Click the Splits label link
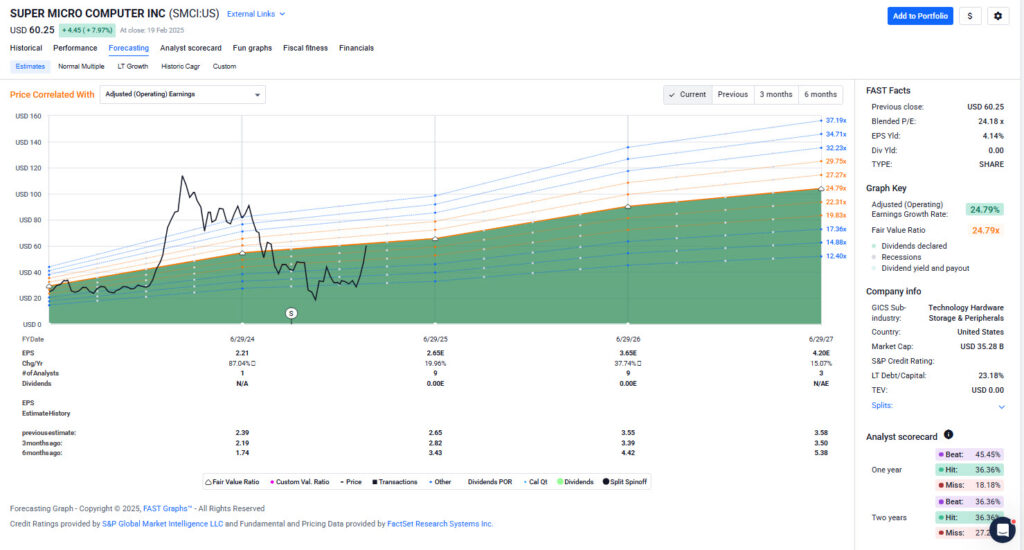The width and height of the screenshot is (1024, 550). [882, 406]
